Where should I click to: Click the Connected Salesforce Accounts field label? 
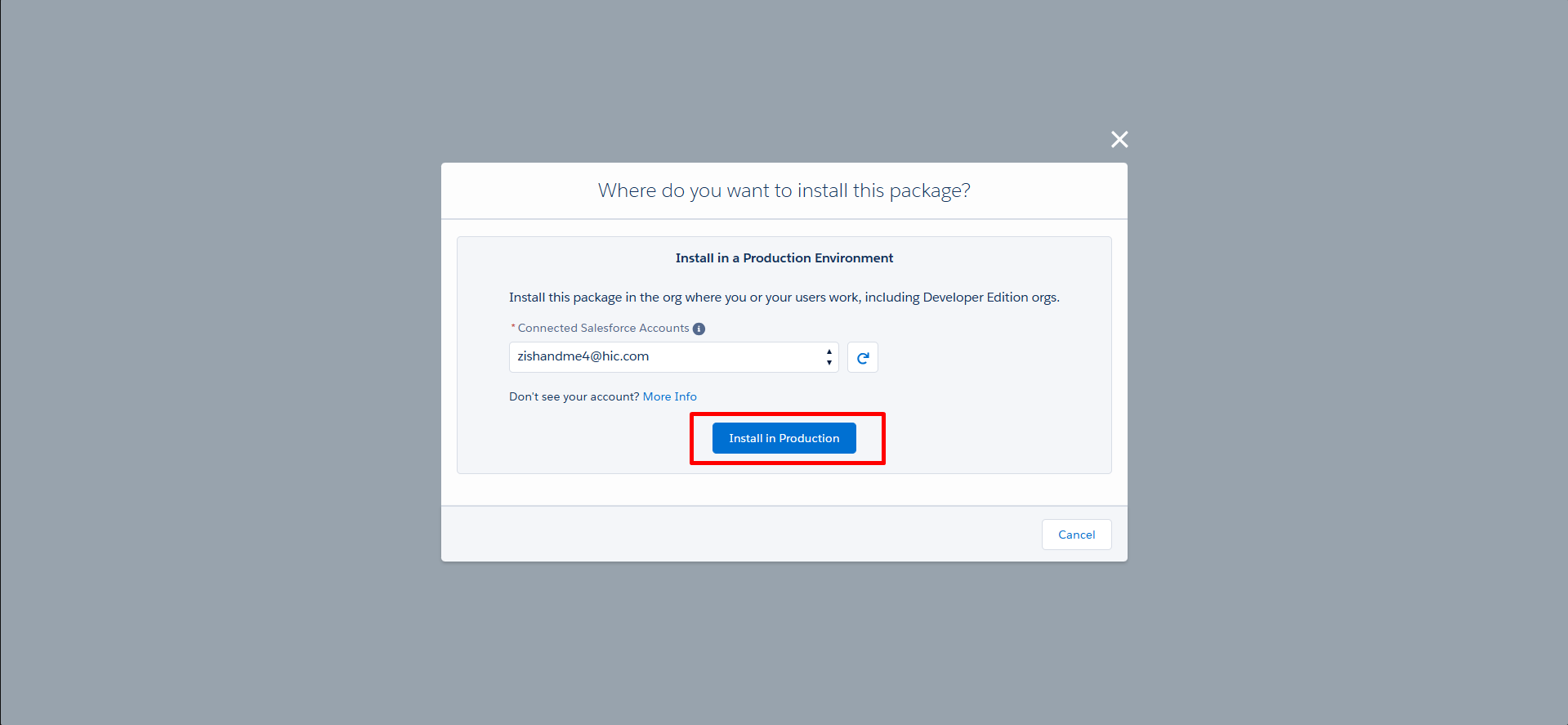604,328
